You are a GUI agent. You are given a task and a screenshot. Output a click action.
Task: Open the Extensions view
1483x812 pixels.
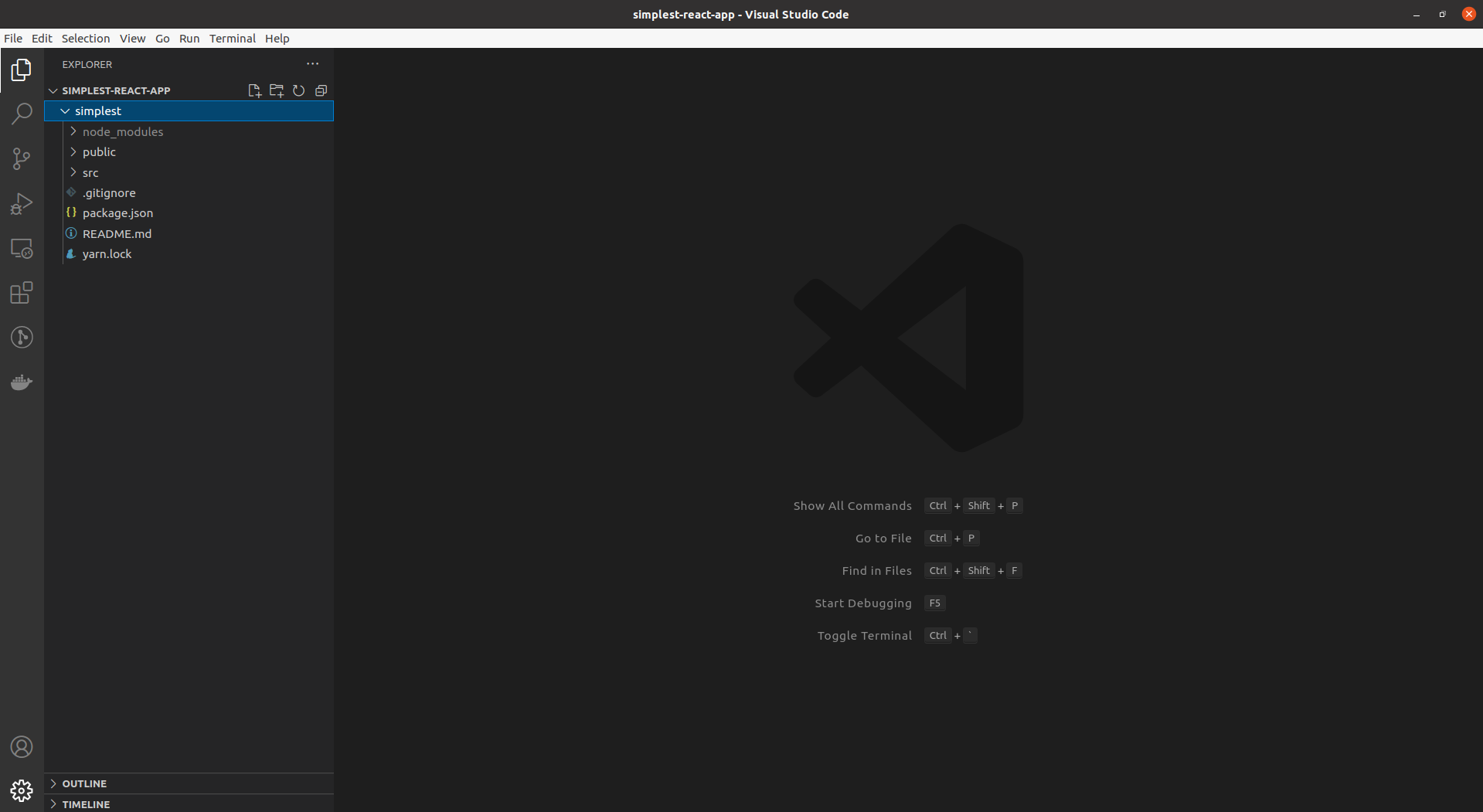pyautogui.click(x=22, y=293)
